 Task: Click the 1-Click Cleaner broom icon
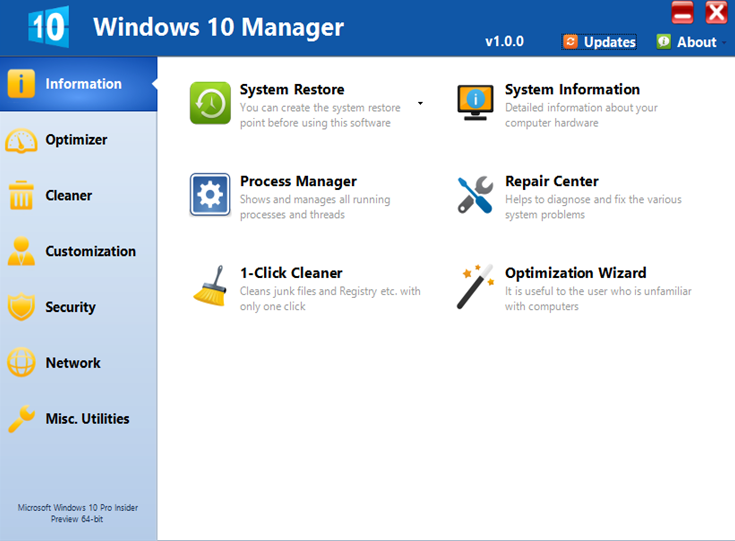coord(210,287)
